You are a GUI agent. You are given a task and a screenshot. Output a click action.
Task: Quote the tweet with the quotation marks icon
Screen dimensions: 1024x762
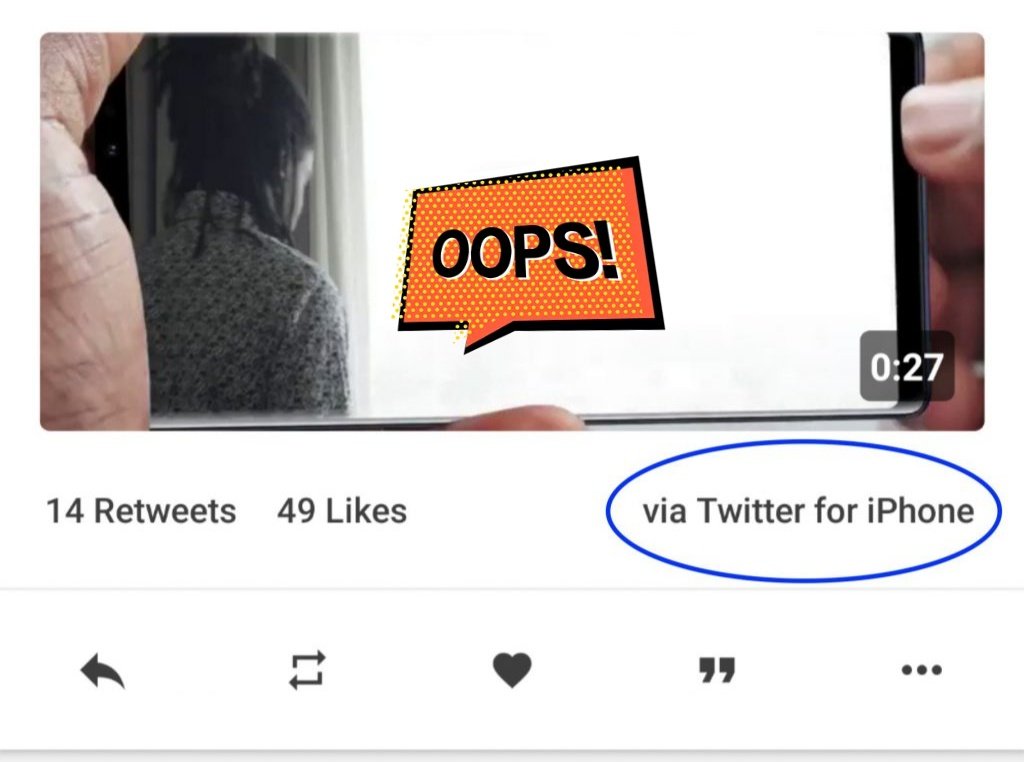point(717,670)
